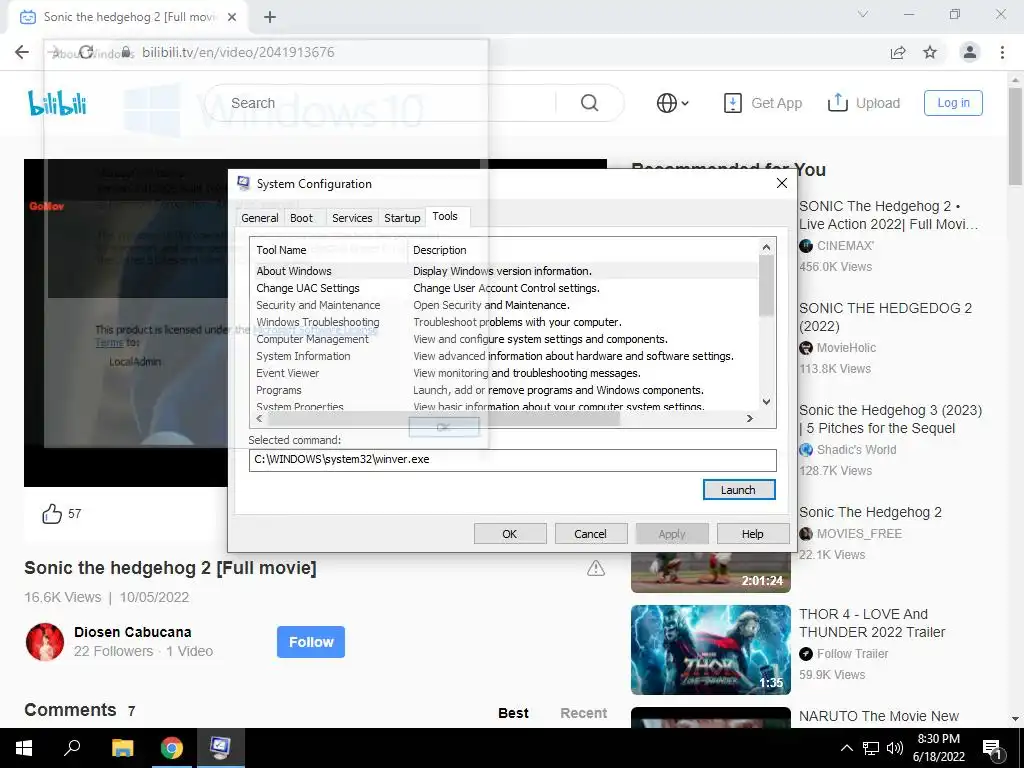Screen dimensions: 1024x768
Task: Click tool list horizontal scroll left arrow
Action: pos(259,419)
